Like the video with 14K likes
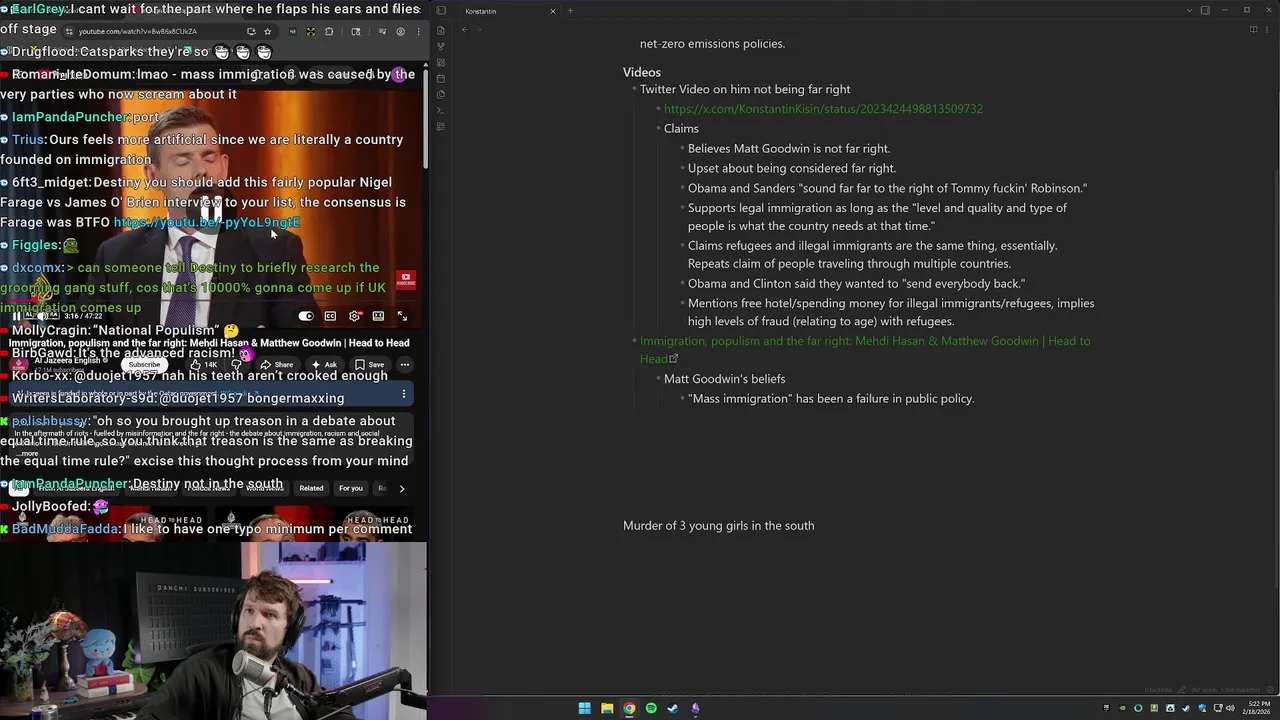The image size is (1280, 720). [x=206, y=365]
